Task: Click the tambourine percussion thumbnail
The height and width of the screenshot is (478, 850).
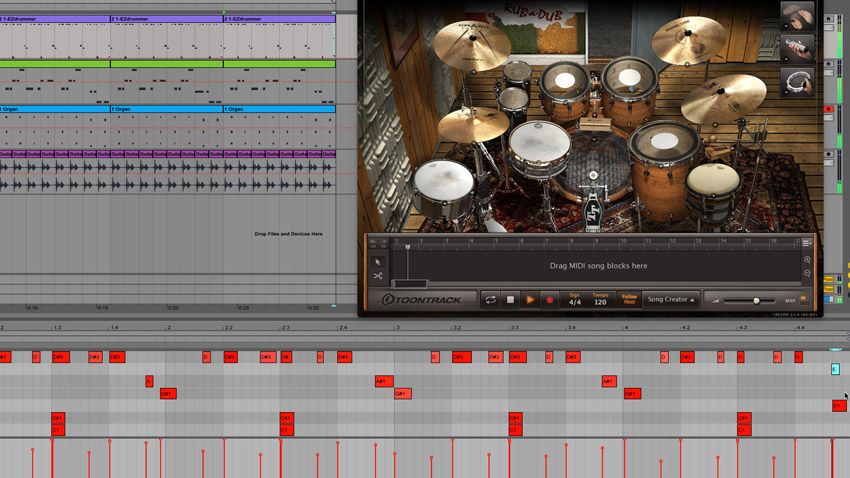Action: click(x=796, y=82)
